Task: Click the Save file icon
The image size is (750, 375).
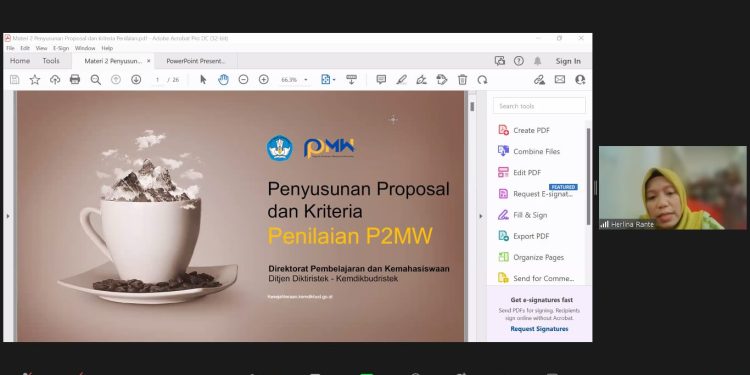Action: tap(15, 80)
